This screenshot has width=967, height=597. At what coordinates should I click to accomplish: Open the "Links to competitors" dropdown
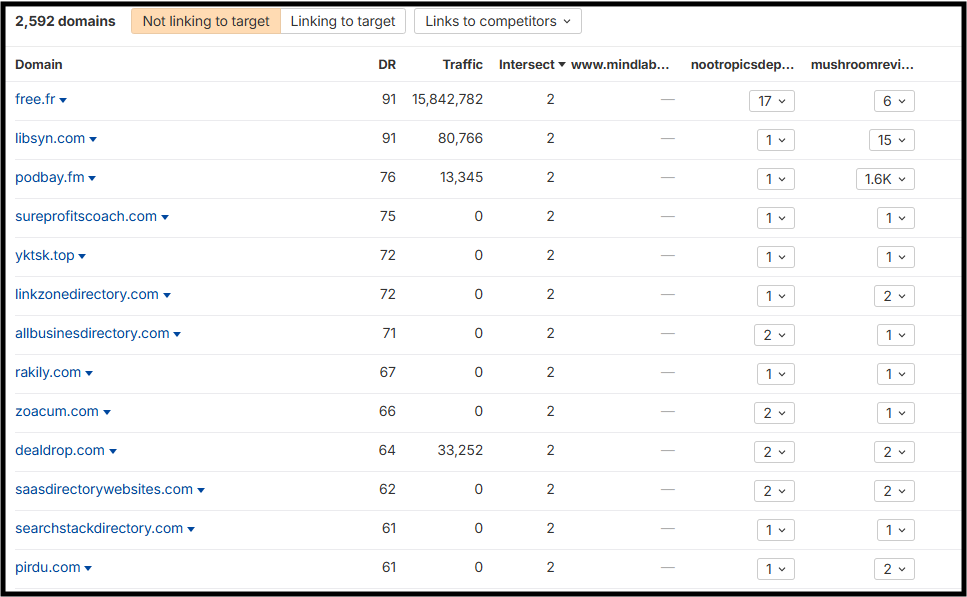click(497, 20)
